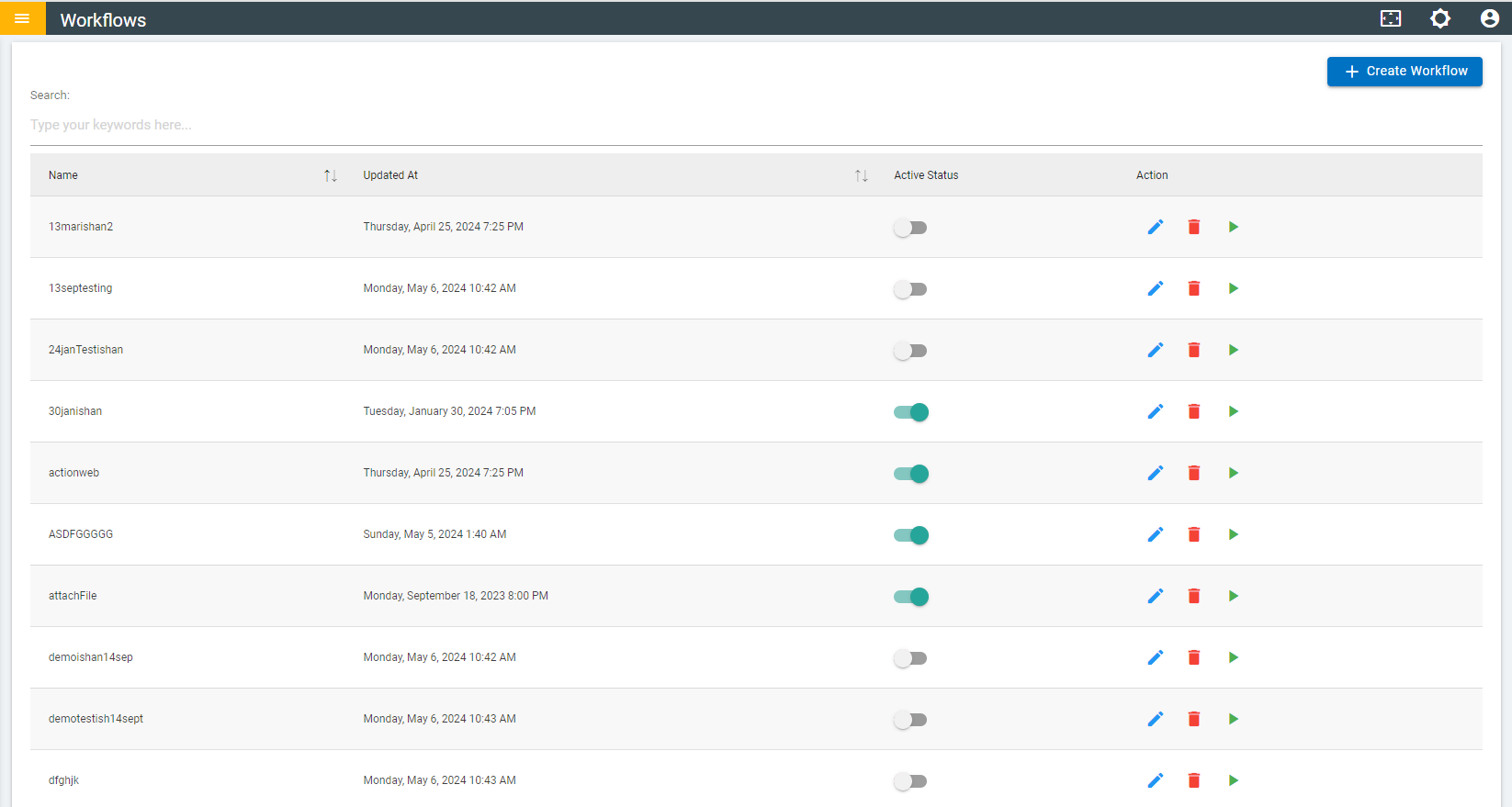Edit the demotestish14sept workflow
Image resolution: width=1512 pixels, height=807 pixels.
coord(1156,719)
